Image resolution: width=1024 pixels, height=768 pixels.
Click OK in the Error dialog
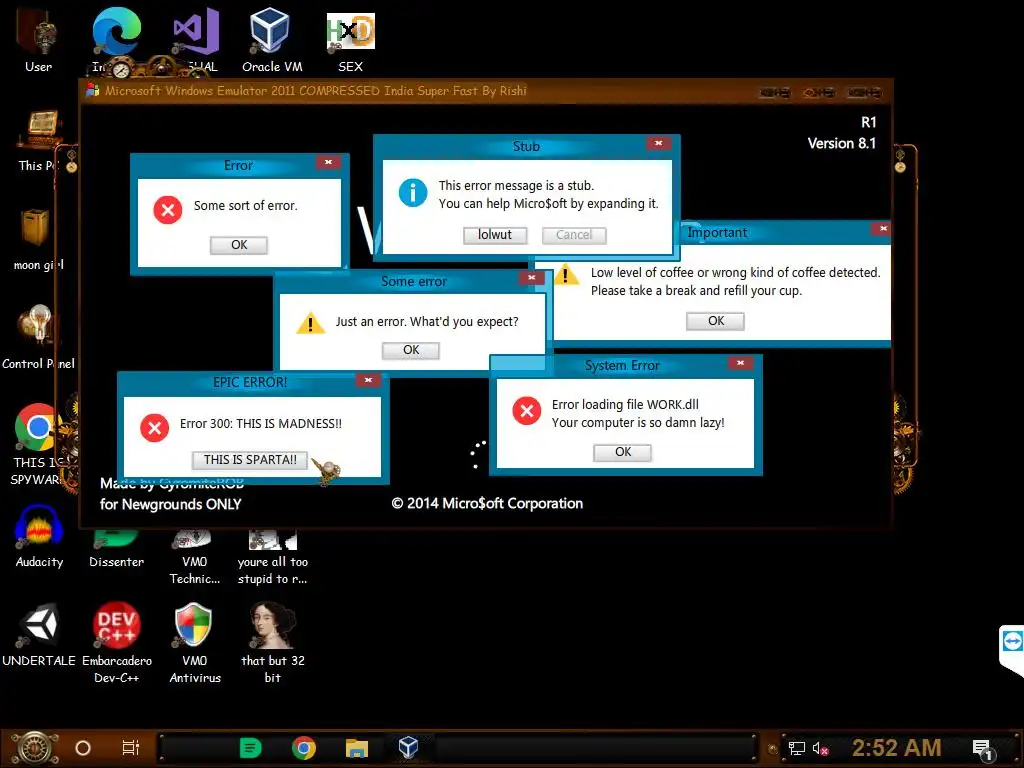click(239, 245)
